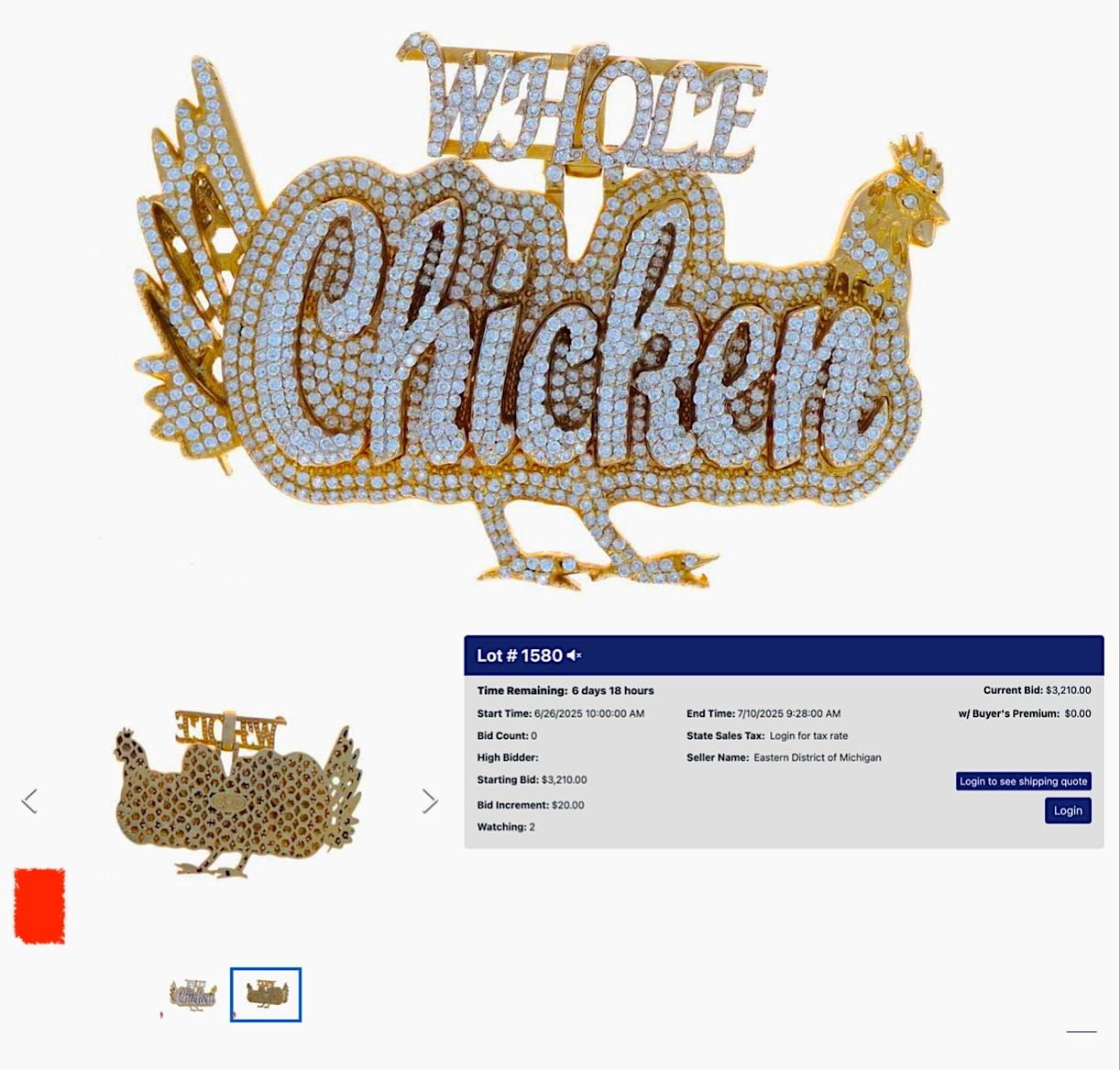Click the Buyer's Premium $0.00 value
This screenshot has height=1070, width=1120.
click(1078, 713)
